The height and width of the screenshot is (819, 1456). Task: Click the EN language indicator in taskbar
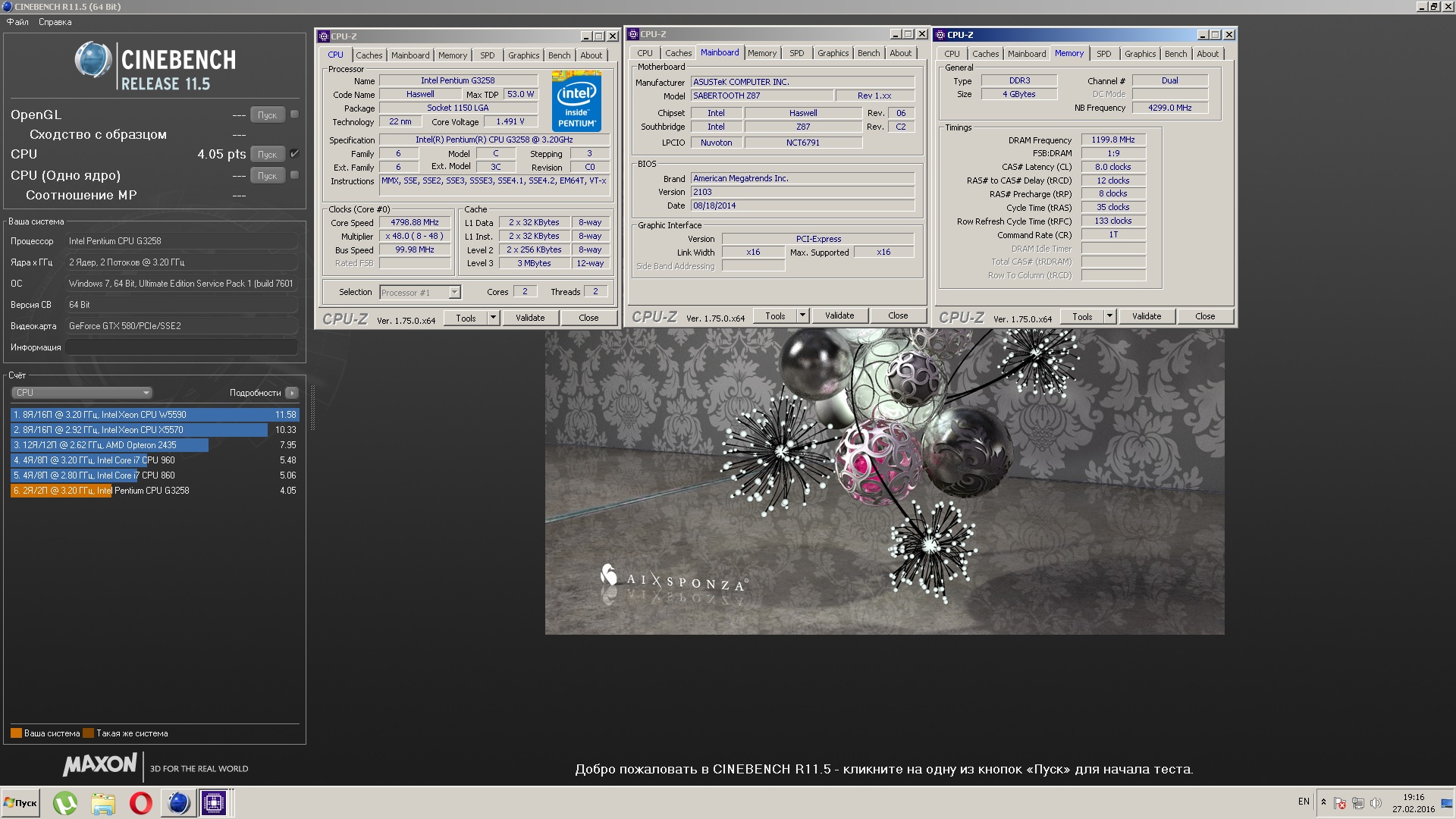[1304, 802]
